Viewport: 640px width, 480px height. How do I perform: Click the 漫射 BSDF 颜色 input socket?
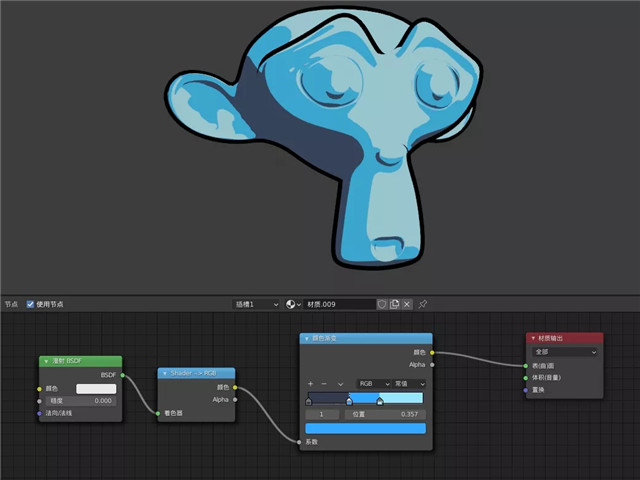tap(39, 389)
